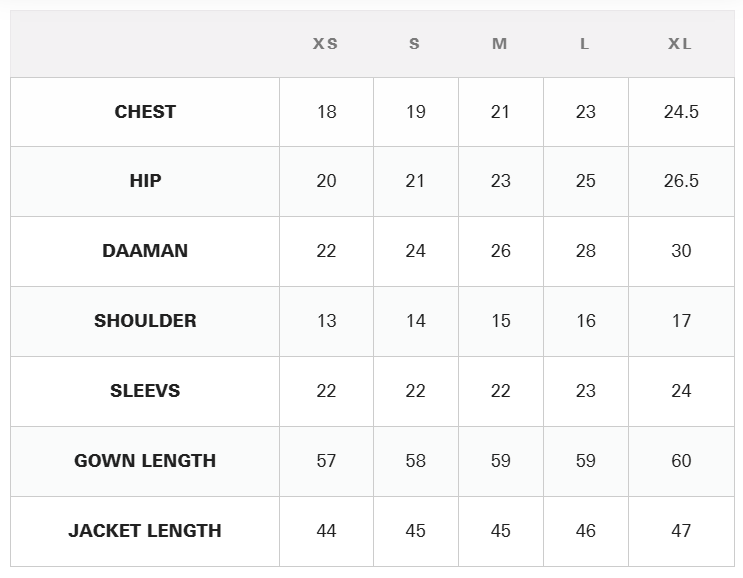The image size is (743, 578).
Task: Click the SHOULDER row label
Action: [x=145, y=321]
